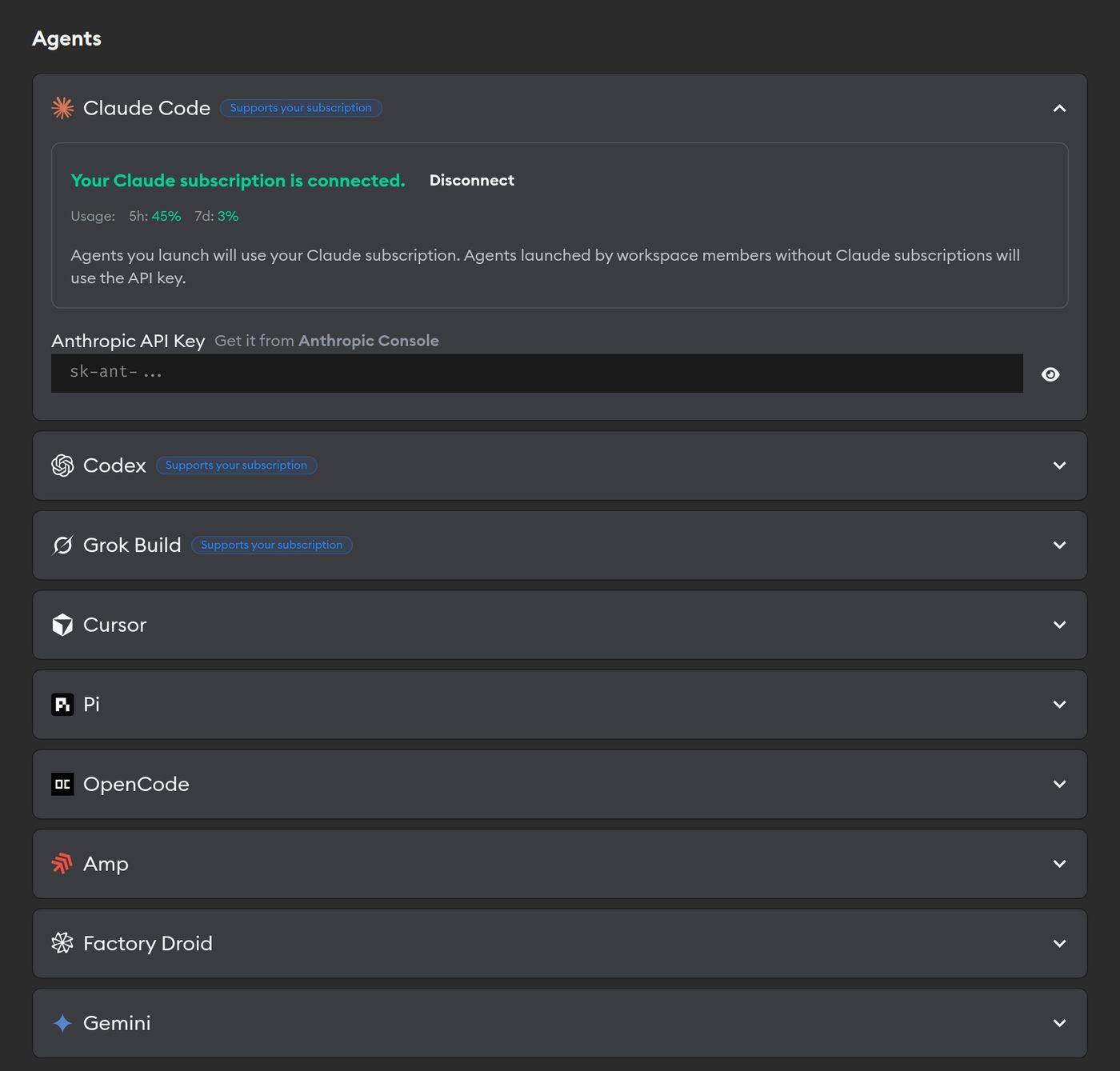Expand the Cursor section chevron
1120x1071 pixels.
[x=1059, y=625]
